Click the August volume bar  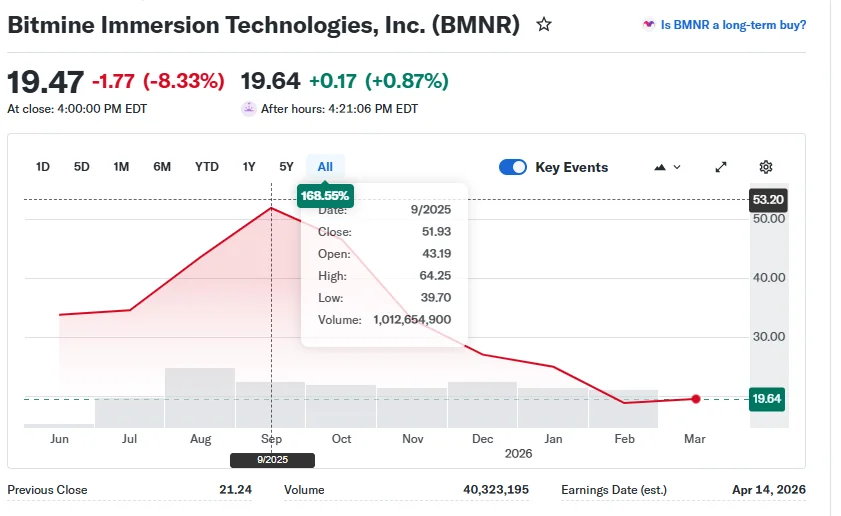200,398
